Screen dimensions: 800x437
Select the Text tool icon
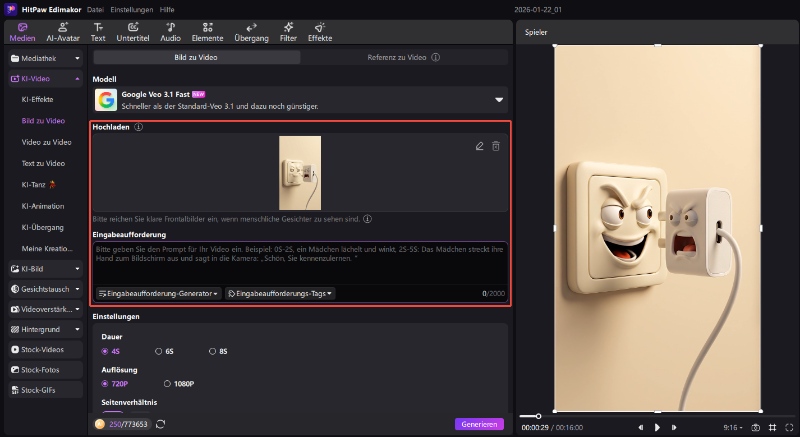pyautogui.click(x=98, y=27)
